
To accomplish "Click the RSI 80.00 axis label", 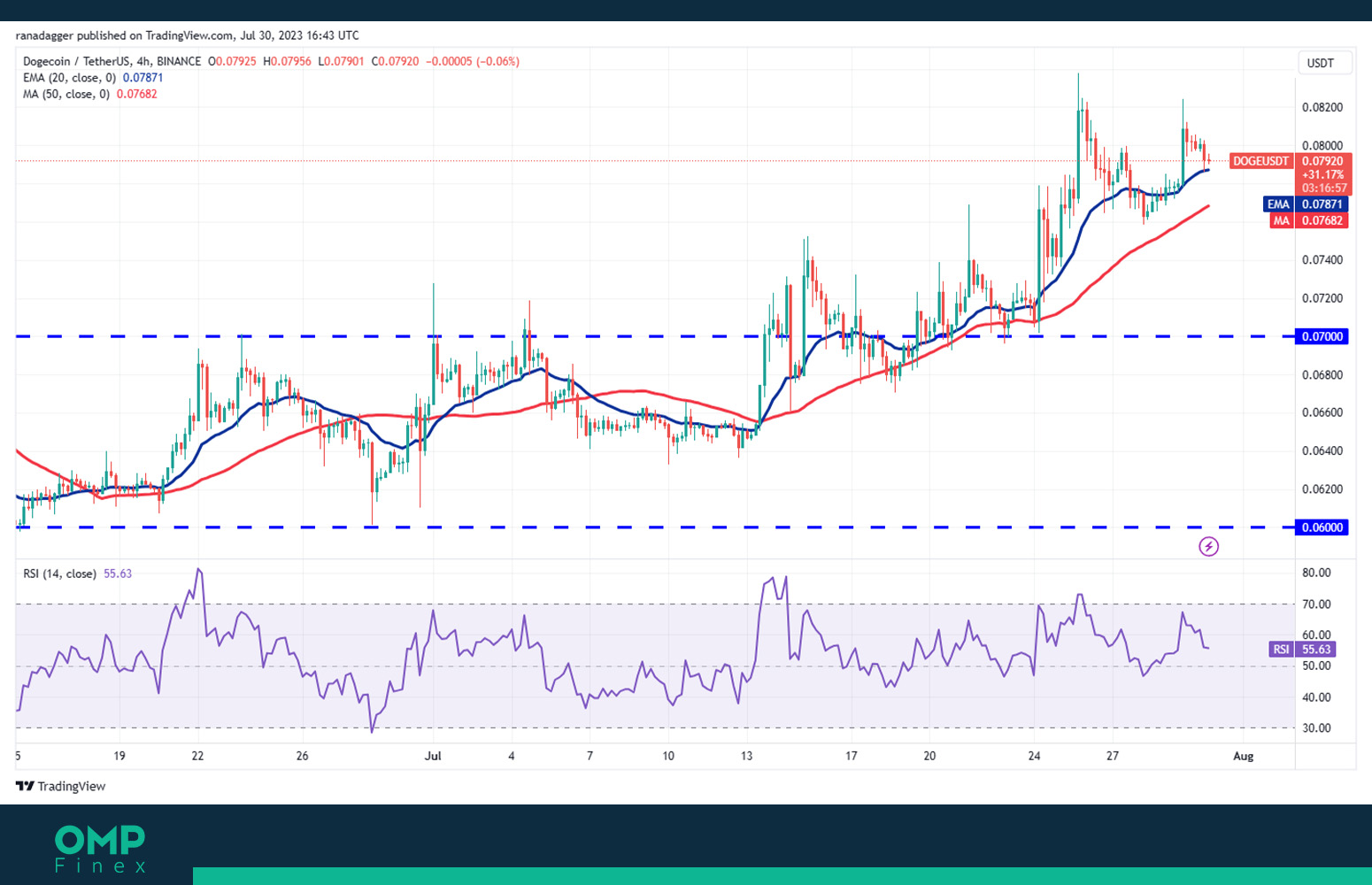I will [x=1317, y=573].
